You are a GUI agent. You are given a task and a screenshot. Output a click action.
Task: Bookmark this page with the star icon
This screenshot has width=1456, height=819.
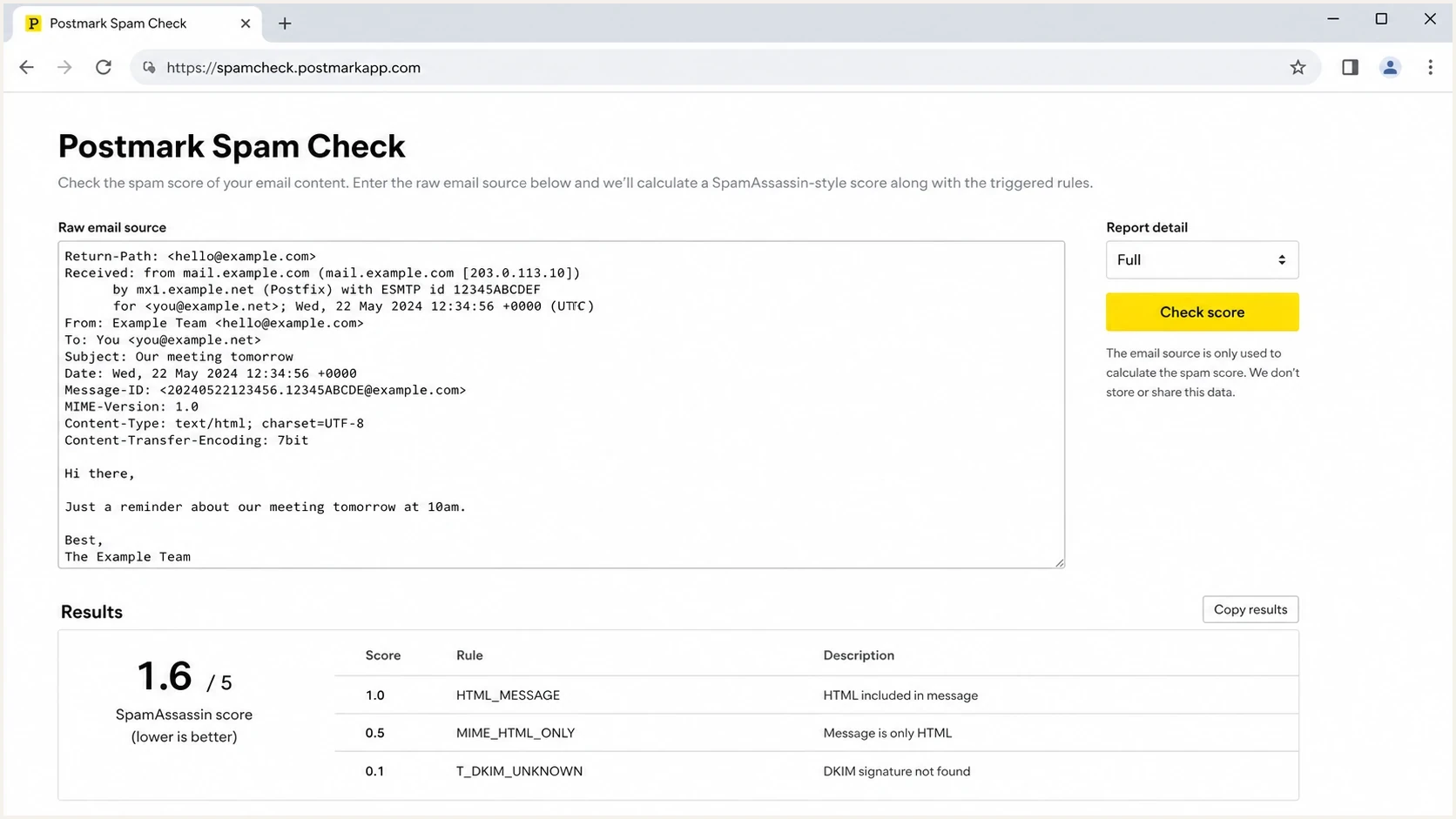coord(1298,67)
